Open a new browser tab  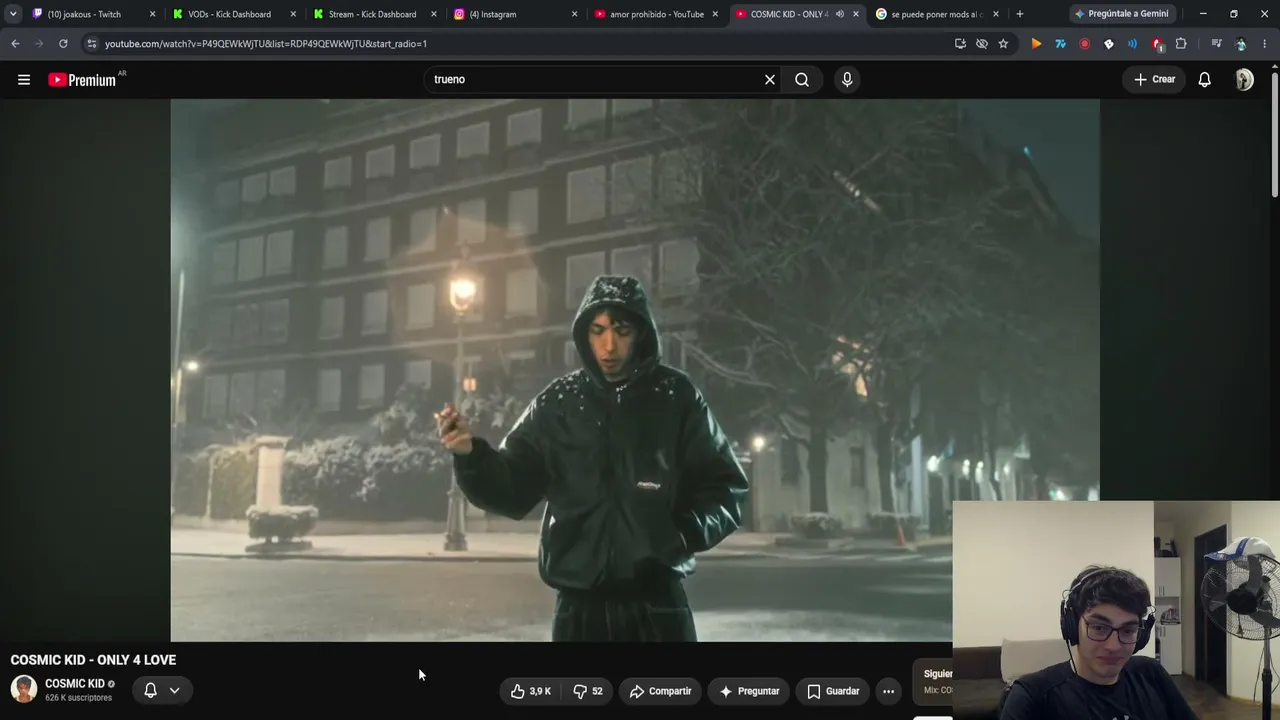coord(1020,14)
